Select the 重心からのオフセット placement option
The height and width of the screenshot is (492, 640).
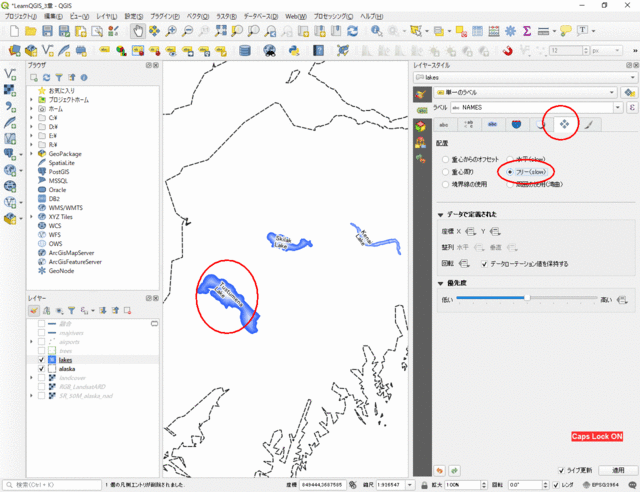(446, 159)
